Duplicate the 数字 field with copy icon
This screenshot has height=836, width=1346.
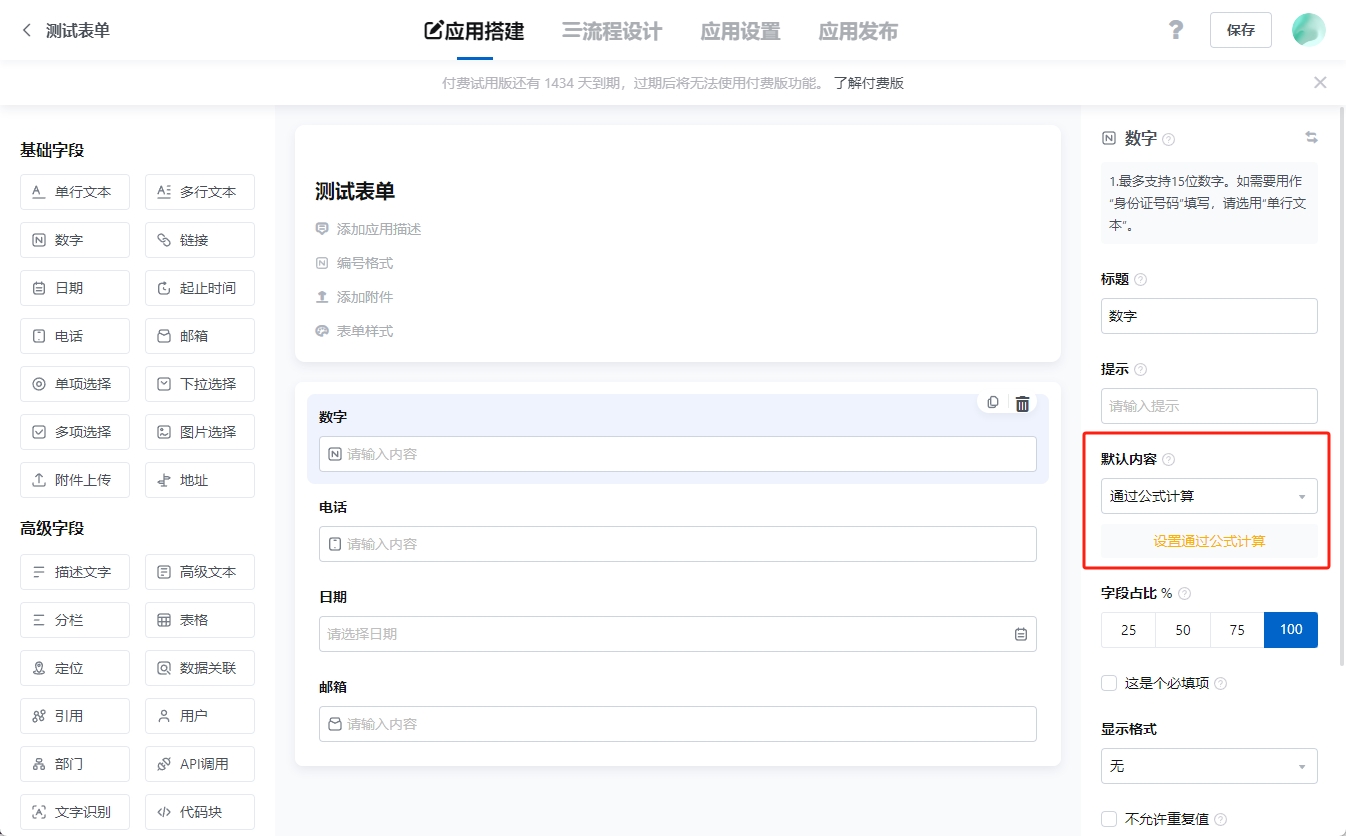991,402
